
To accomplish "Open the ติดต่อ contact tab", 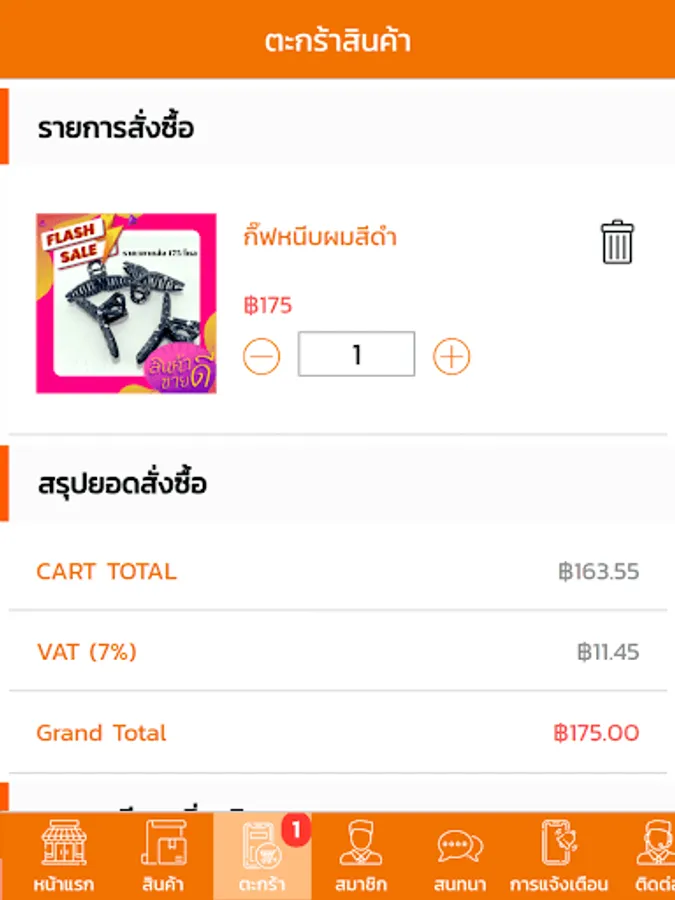I will pos(655,856).
